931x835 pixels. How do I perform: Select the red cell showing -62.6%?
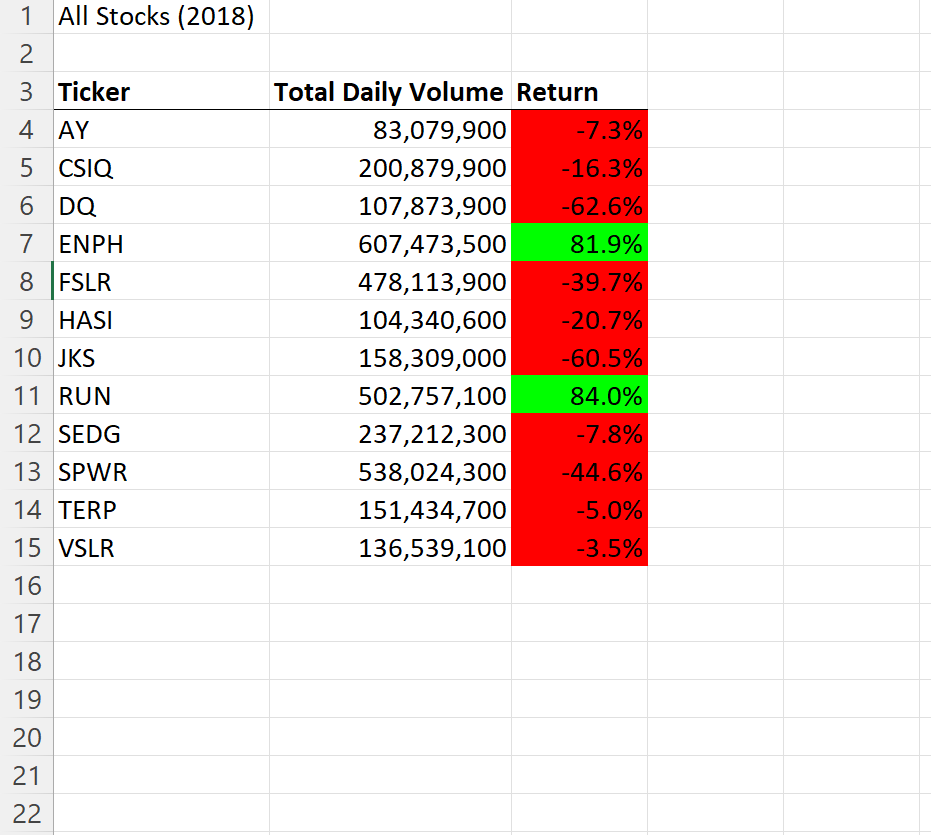click(580, 206)
